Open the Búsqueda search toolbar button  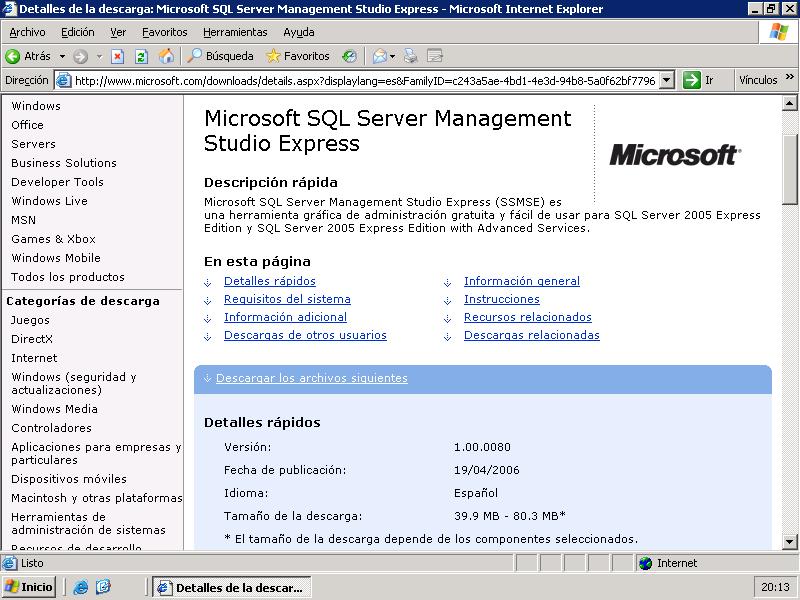pos(220,56)
